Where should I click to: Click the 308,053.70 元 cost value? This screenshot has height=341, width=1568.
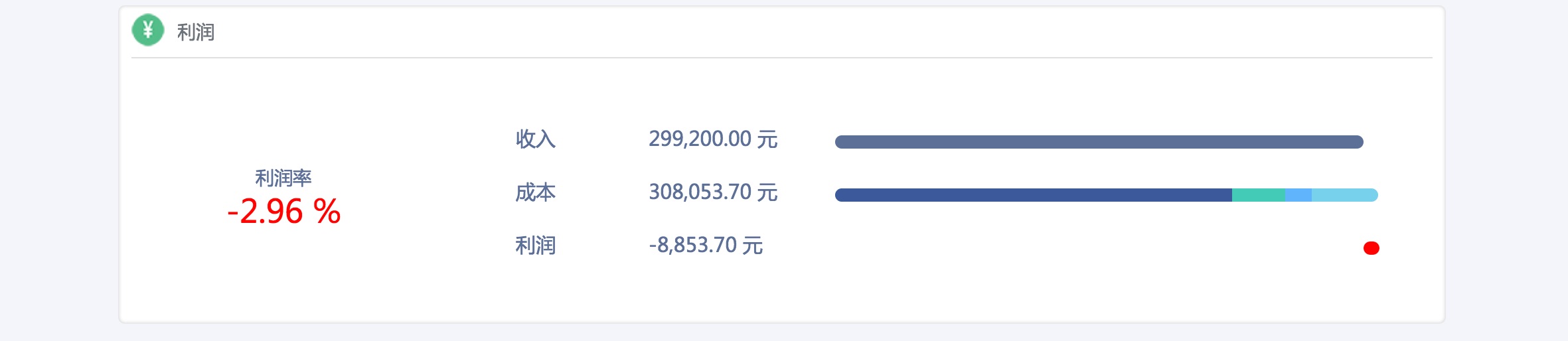713,192
